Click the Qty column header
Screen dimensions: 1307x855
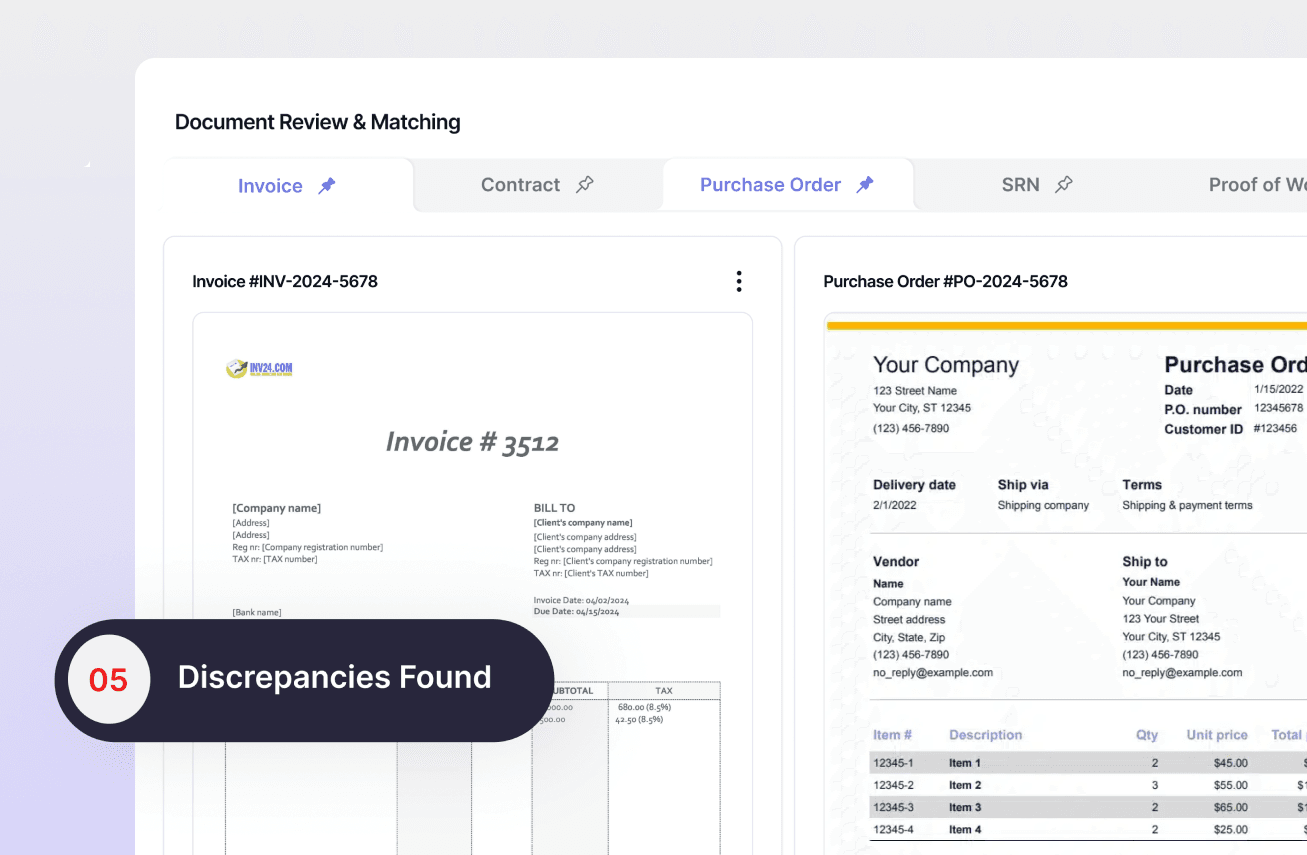click(x=1147, y=735)
